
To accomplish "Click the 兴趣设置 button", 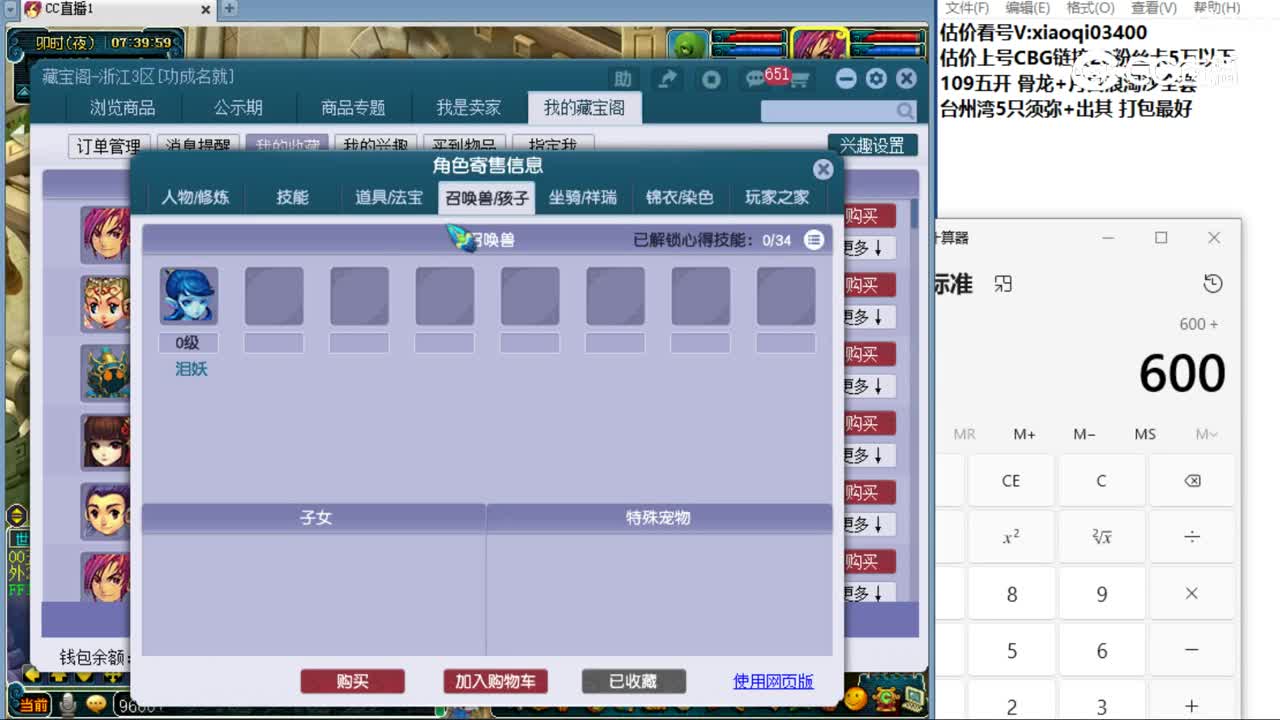I will (x=874, y=144).
